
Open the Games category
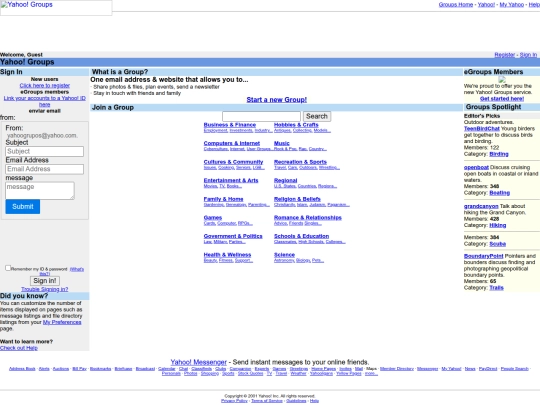[213, 218]
